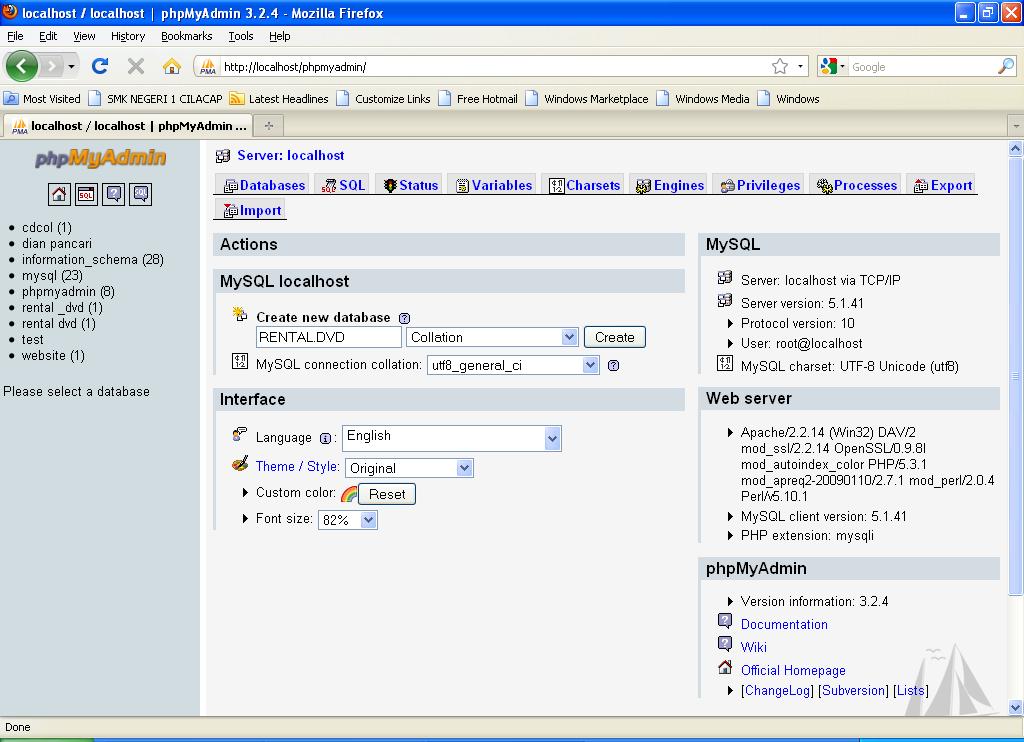Viewport: 1024px width, 742px height.
Task: Open phpMyAdmin documentation icon in sidebar
Action: [114, 194]
